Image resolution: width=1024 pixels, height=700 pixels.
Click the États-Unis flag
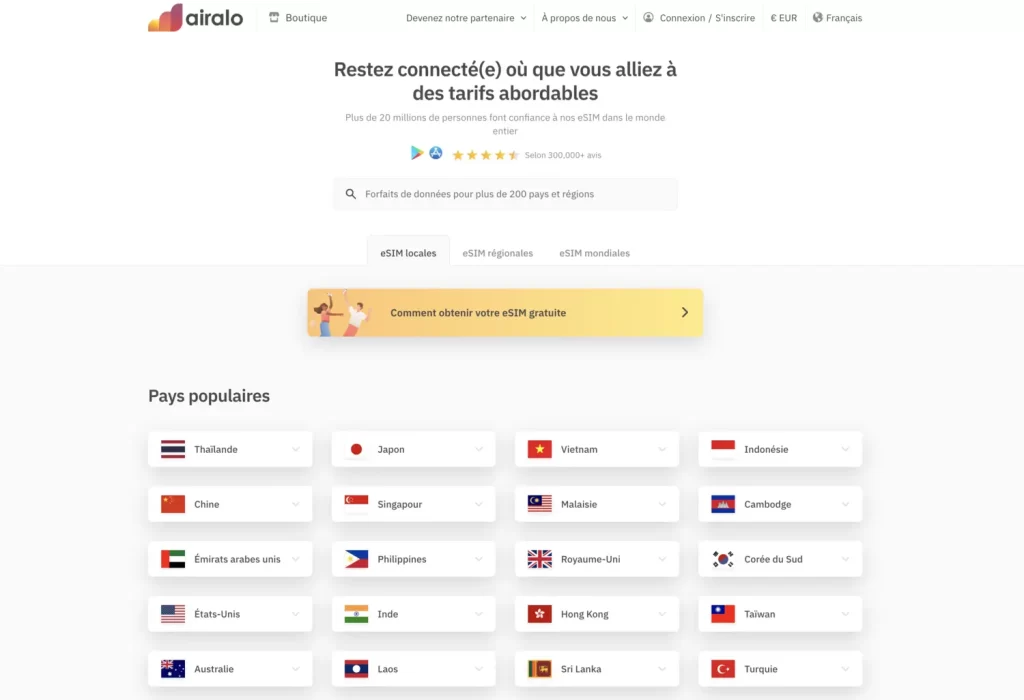point(173,614)
